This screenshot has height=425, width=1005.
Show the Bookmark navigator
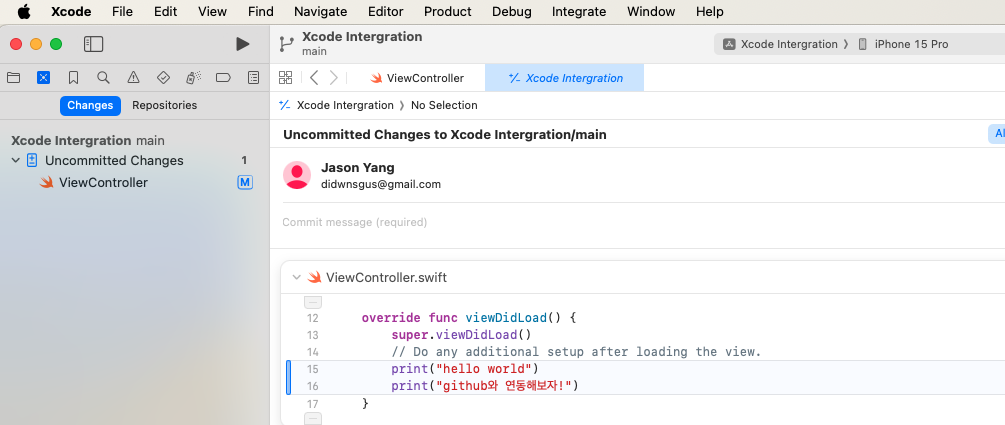(73, 78)
